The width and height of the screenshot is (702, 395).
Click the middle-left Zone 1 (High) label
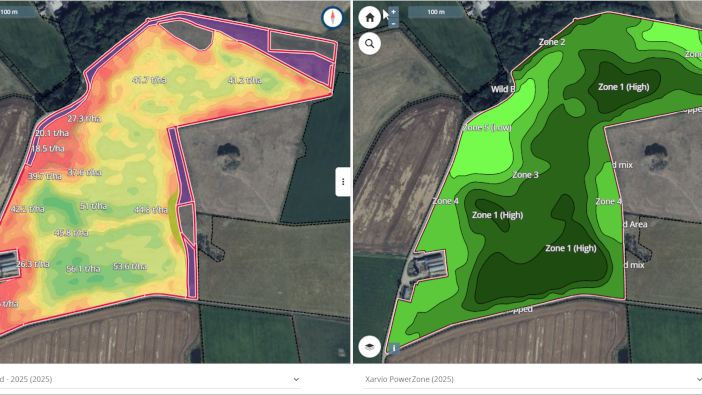[497, 215]
